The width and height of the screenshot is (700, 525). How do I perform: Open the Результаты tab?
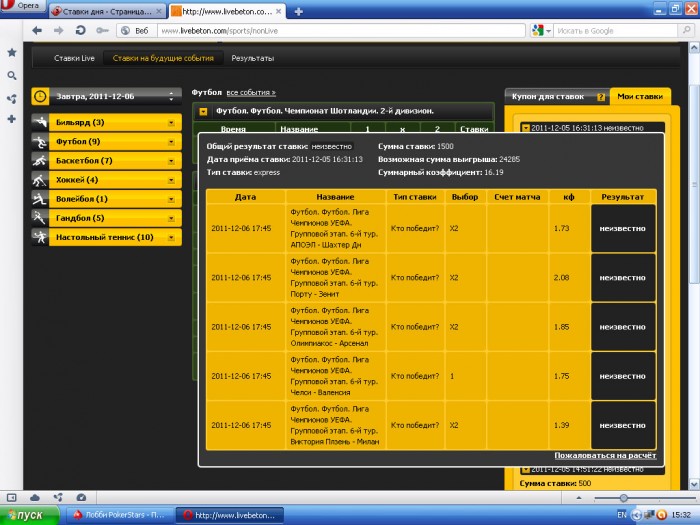253,58
